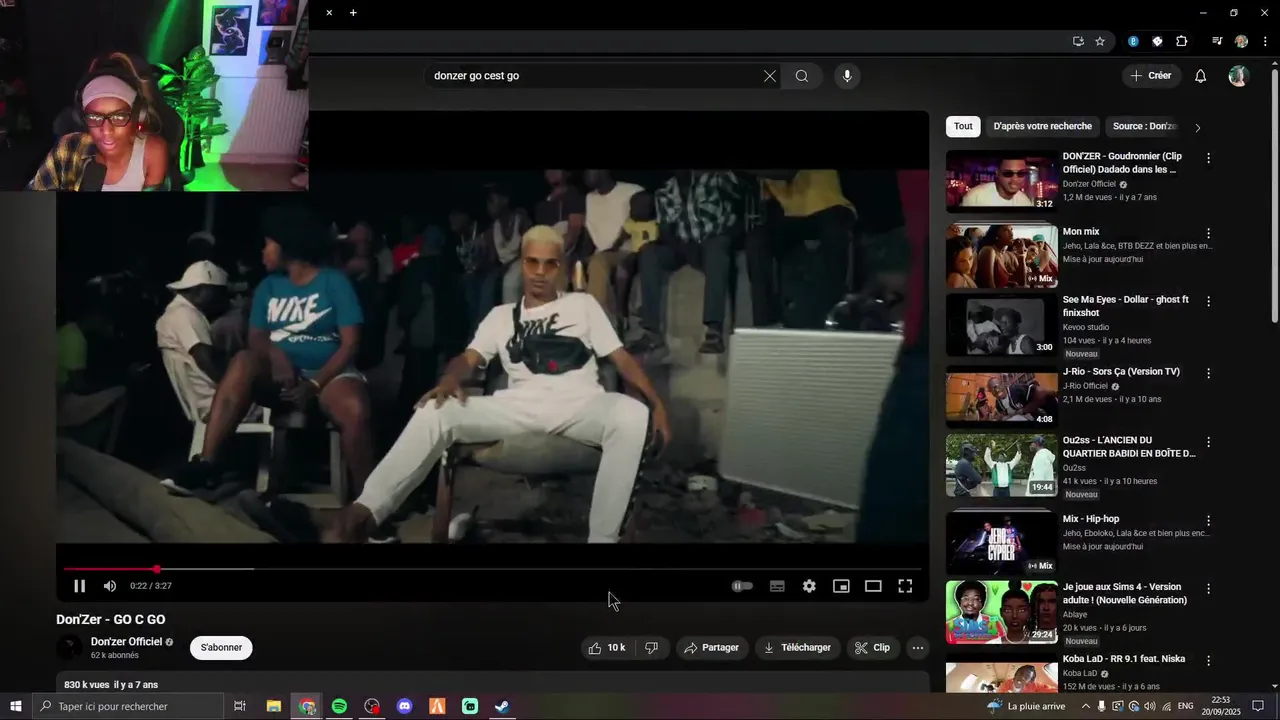
Task: Mute the video volume
Action: (x=110, y=586)
